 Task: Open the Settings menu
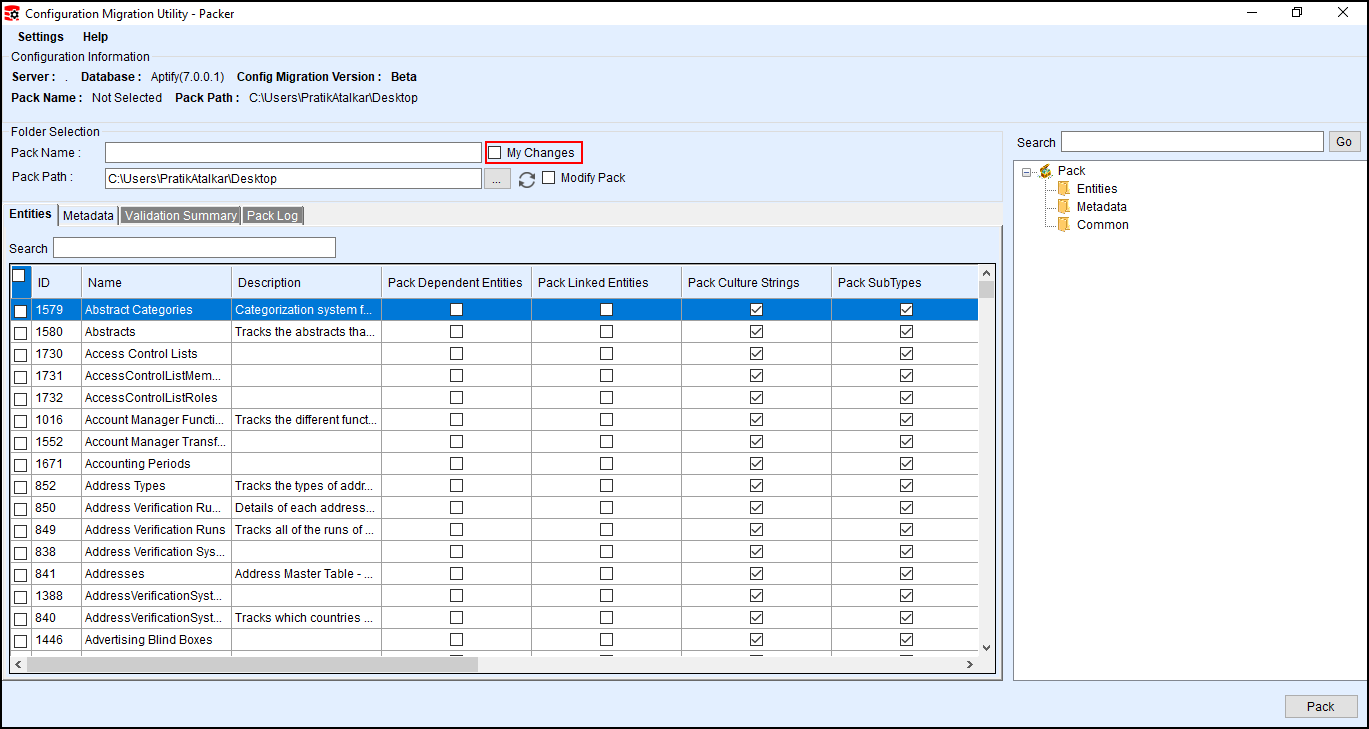41,37
